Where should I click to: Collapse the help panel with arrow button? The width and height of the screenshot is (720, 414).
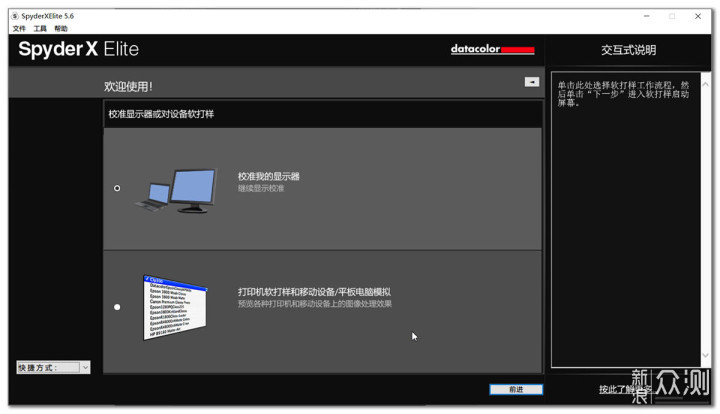click(532, 82)
